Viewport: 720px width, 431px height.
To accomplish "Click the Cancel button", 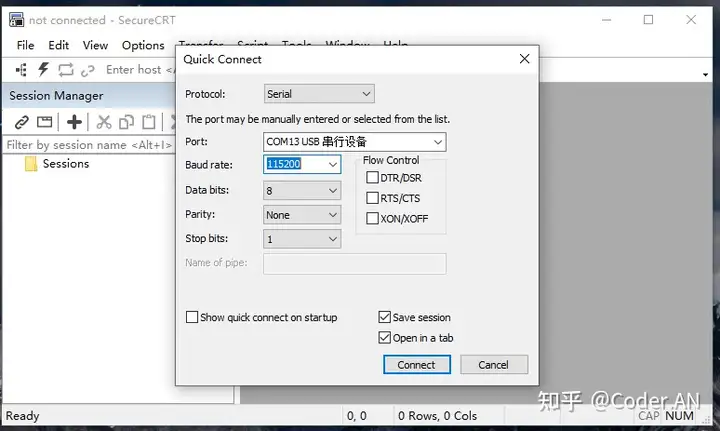I will coord(494,365).
